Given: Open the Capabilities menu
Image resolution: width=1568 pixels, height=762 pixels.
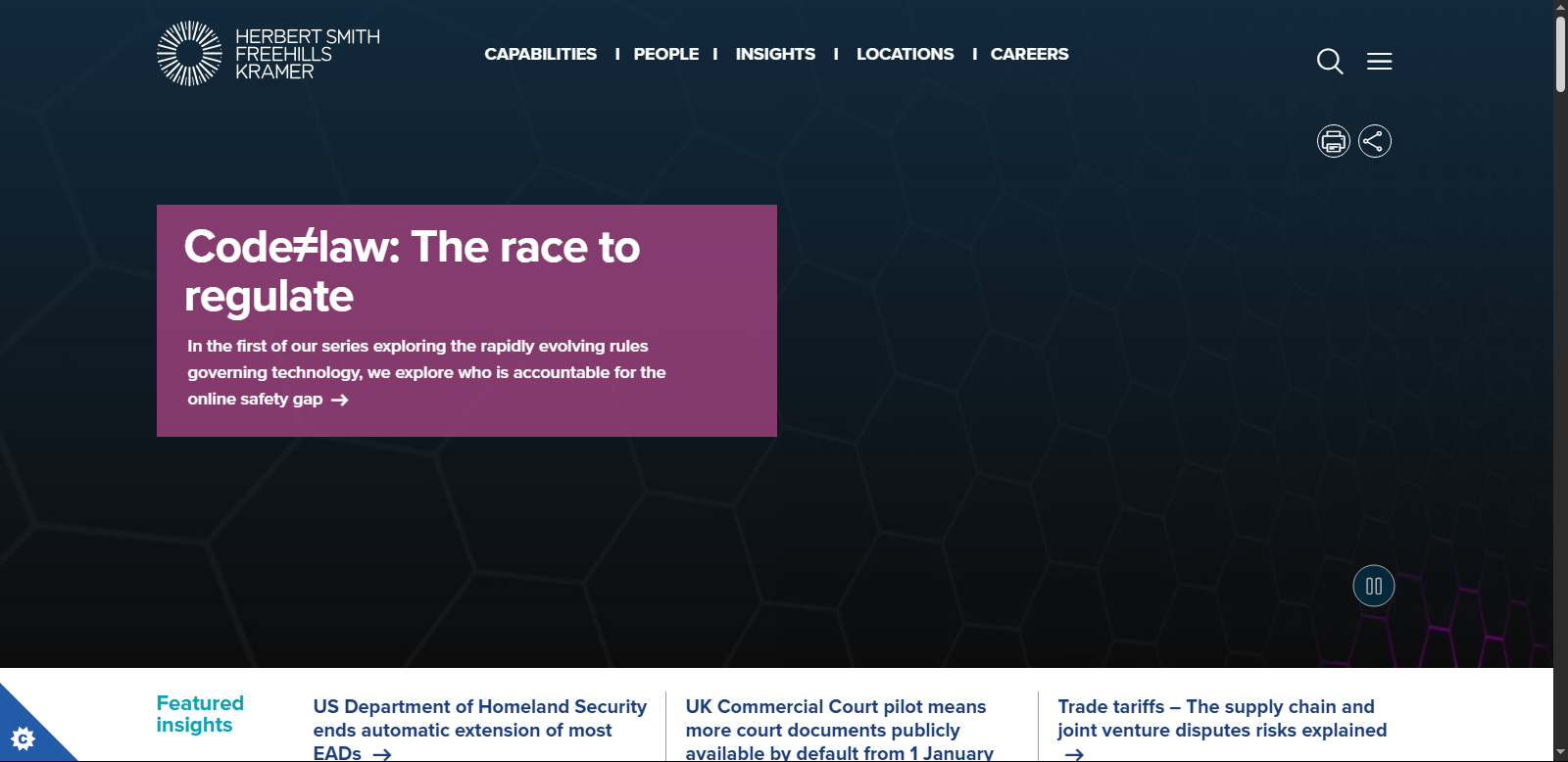Looking at the screenshot, I should [x=540, y=54].
